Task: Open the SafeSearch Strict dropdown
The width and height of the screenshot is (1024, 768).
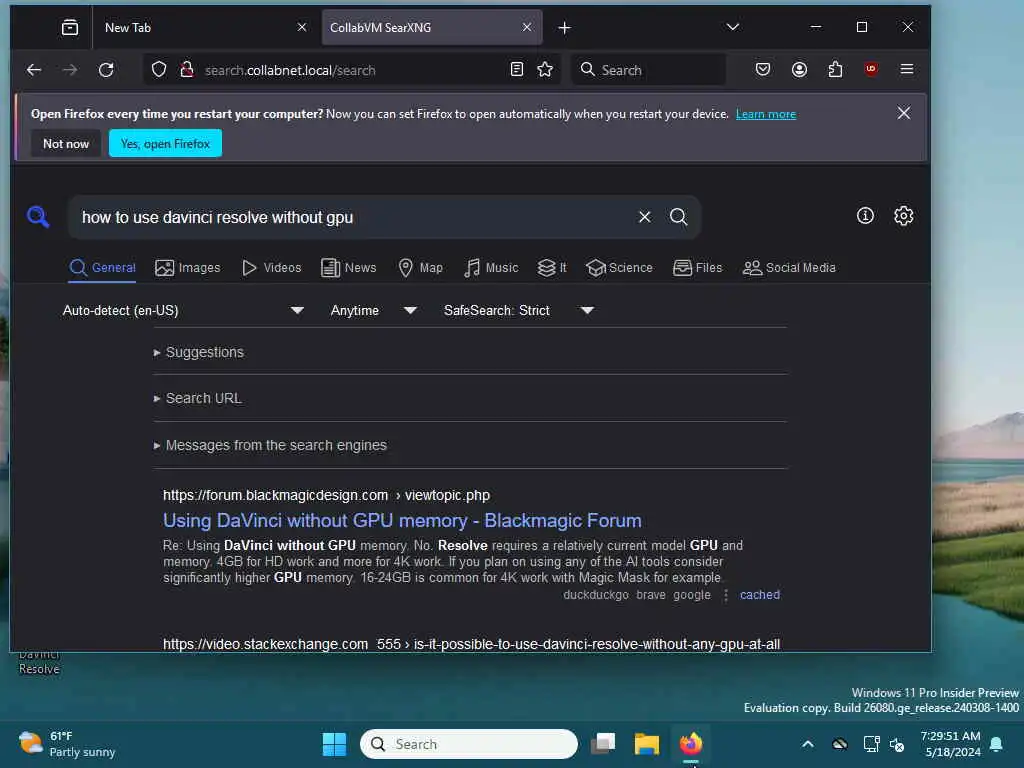Action: [519, 310]
